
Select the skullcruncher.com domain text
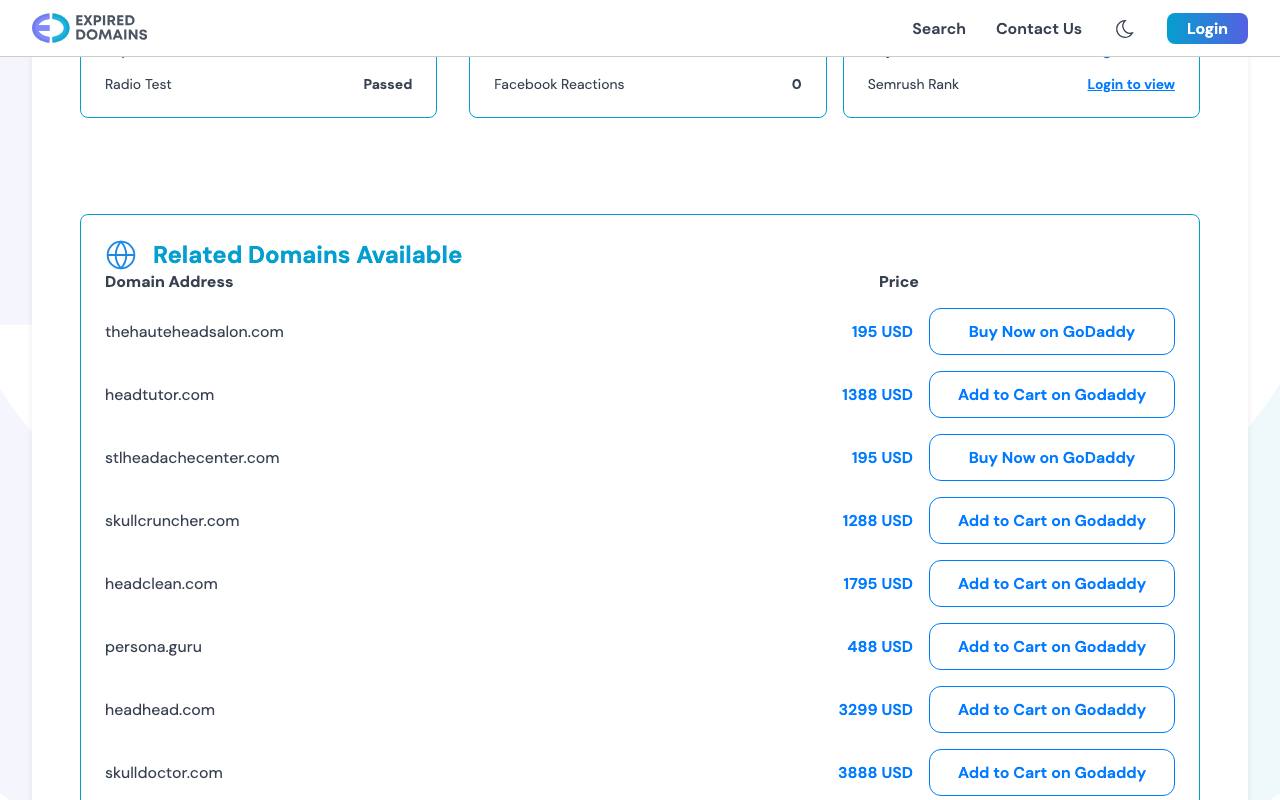click(172, 520)
